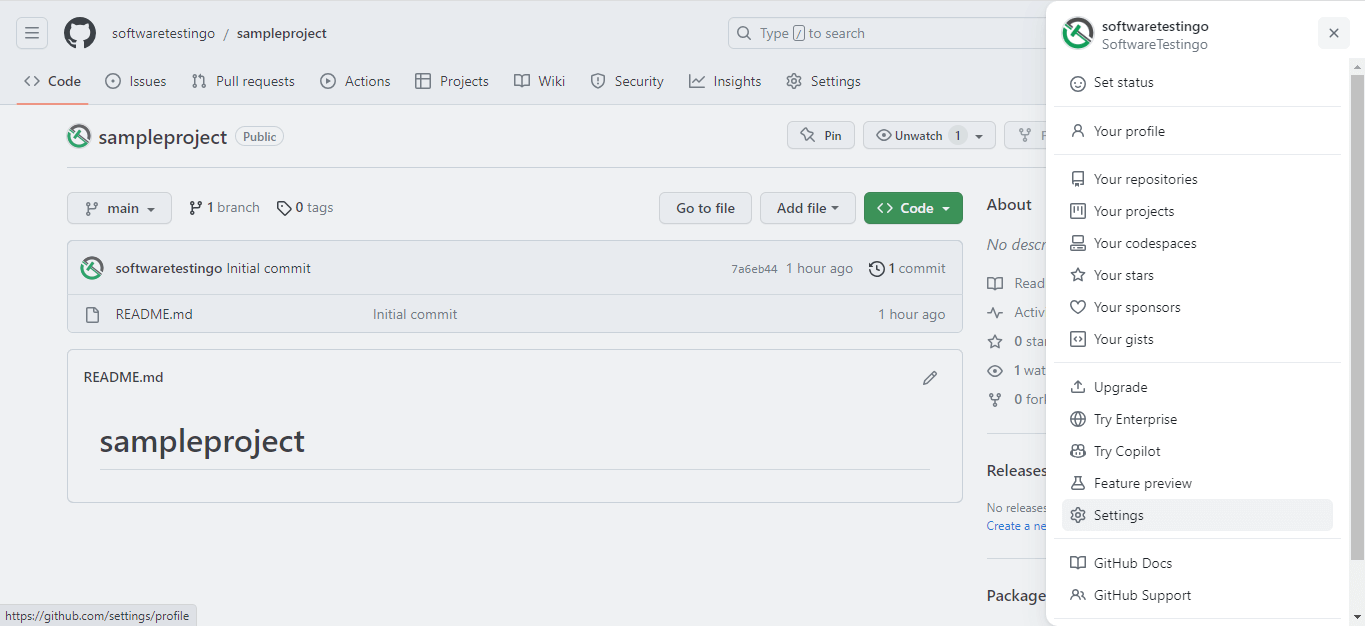Click the softwaretestingo breadcrumb link
This screenshot has height=626, width=1365.
pyautogui.click(x=163, y=33)
